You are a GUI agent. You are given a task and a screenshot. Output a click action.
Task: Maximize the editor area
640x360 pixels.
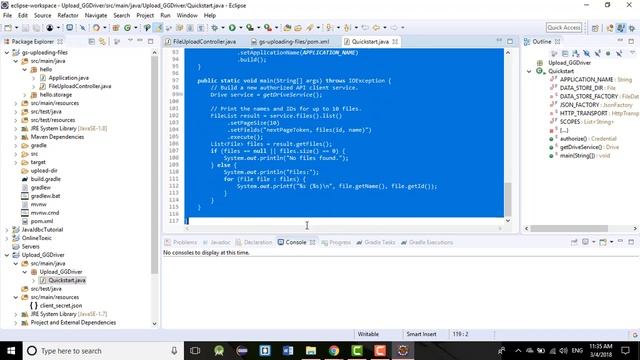510,41
